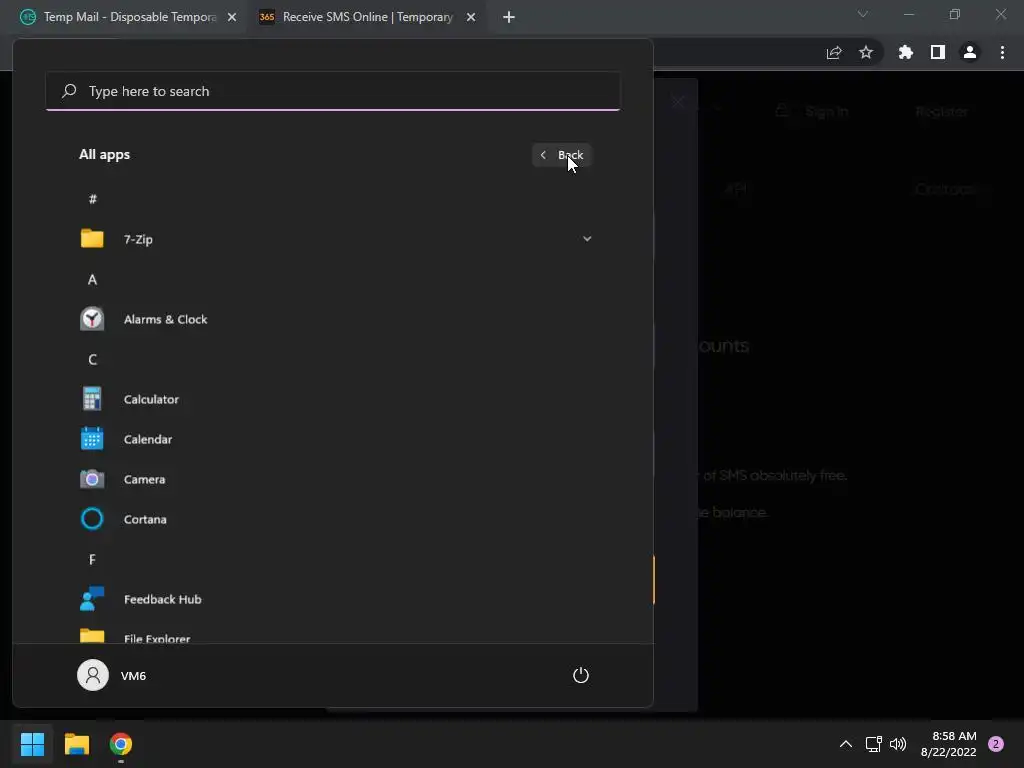This screenshot has height=768, width=1024.
Task: Click the search magnifier icon
Action: (x=69, y=91)
